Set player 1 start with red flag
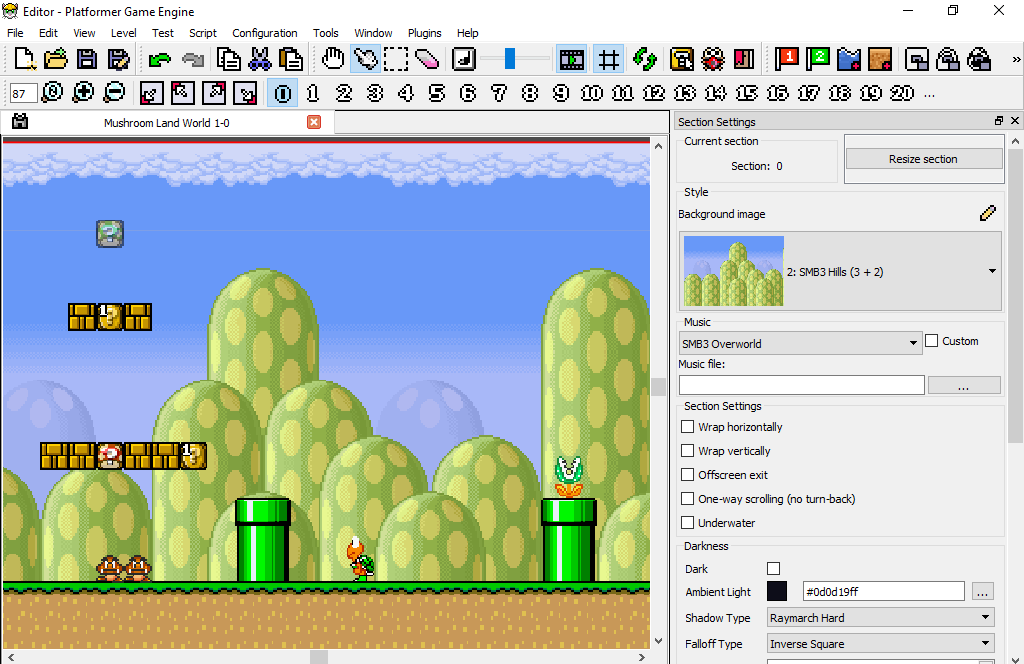The width and height of the screenshot is (1024, 664). click(x=787, y=59)
